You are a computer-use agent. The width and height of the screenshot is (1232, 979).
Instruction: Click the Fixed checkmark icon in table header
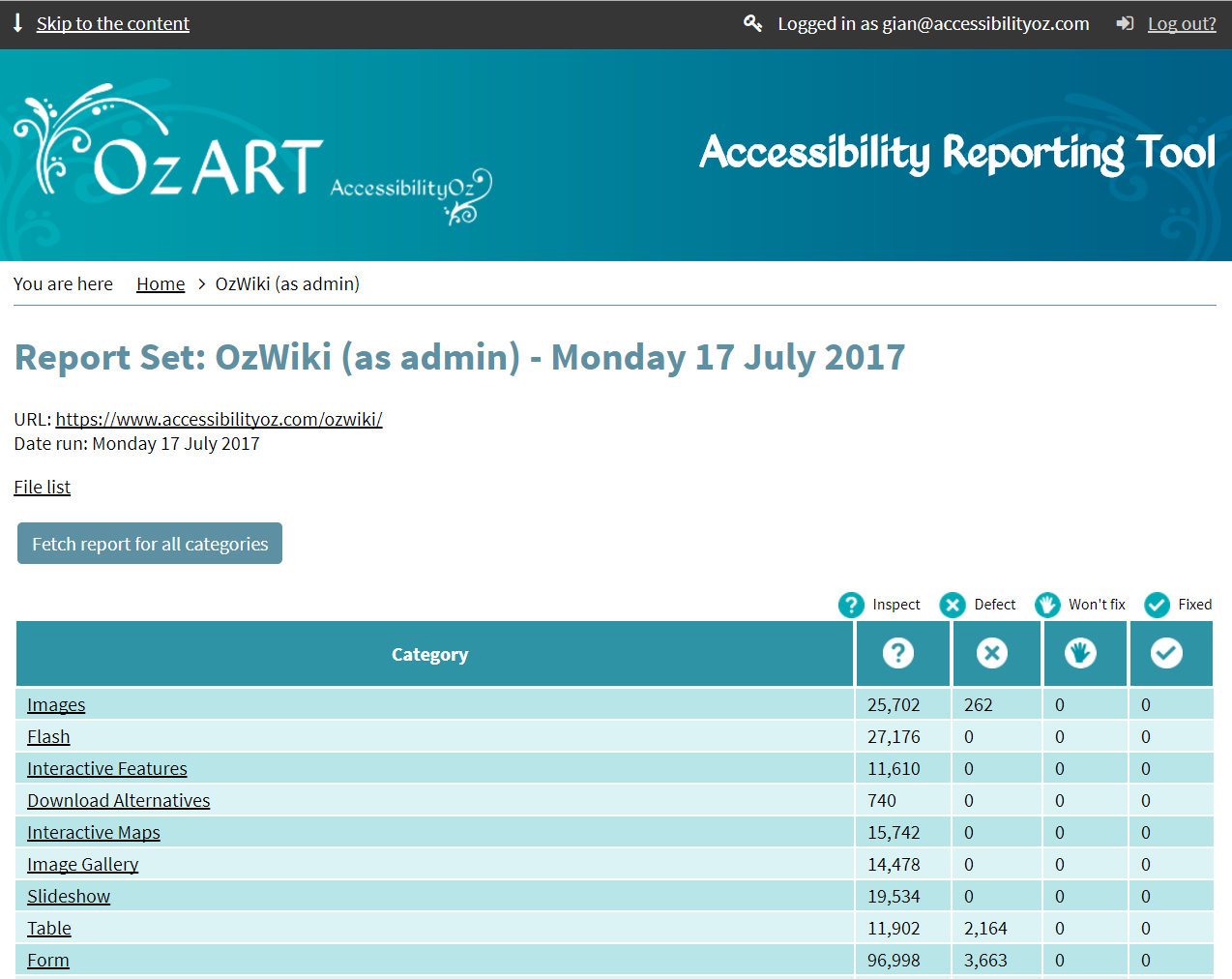pyautogui.click(x=1166, y=653)
